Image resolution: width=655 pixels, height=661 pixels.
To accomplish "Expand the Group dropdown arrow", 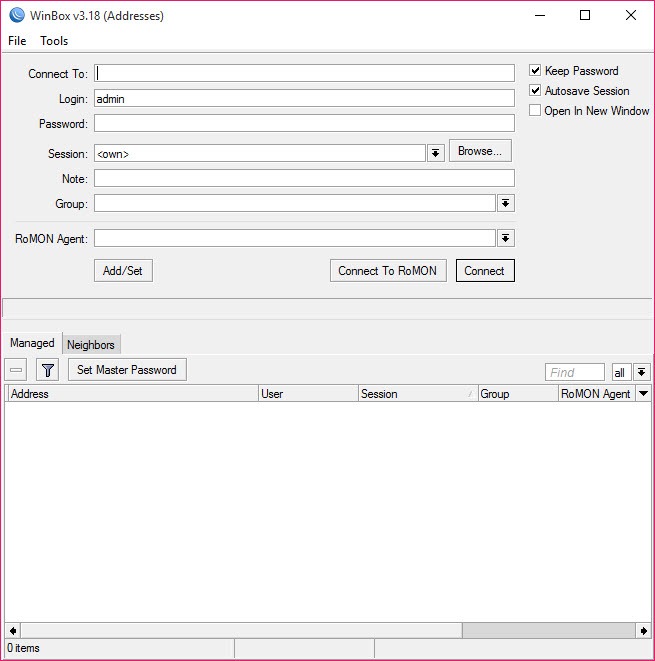I will pyautogui.click(x=505, y=203).
